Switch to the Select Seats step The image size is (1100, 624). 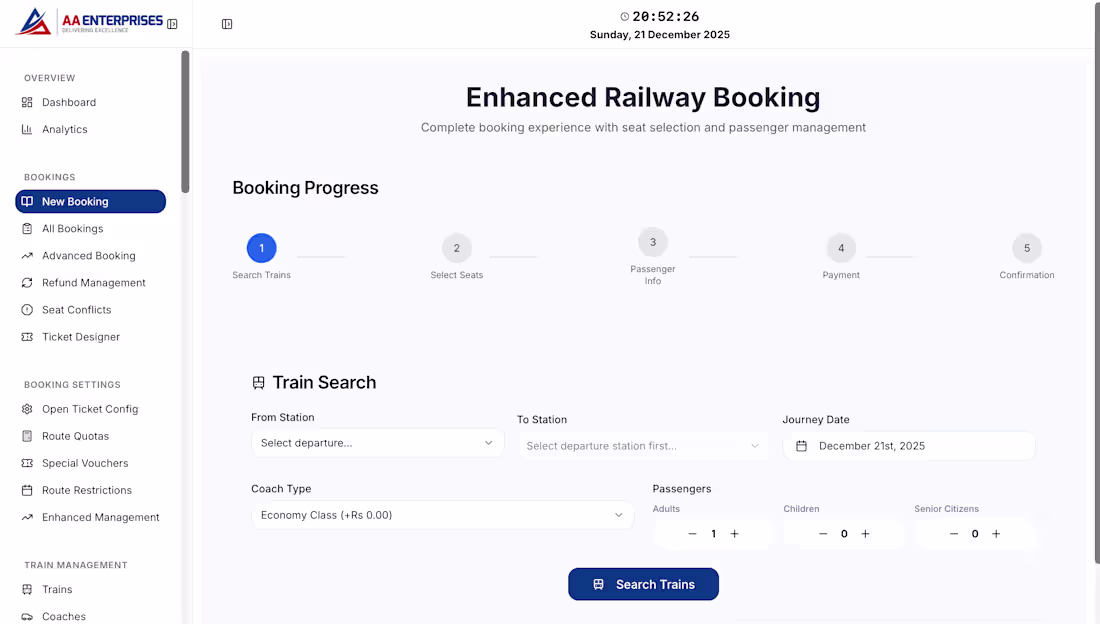point(457,248)
